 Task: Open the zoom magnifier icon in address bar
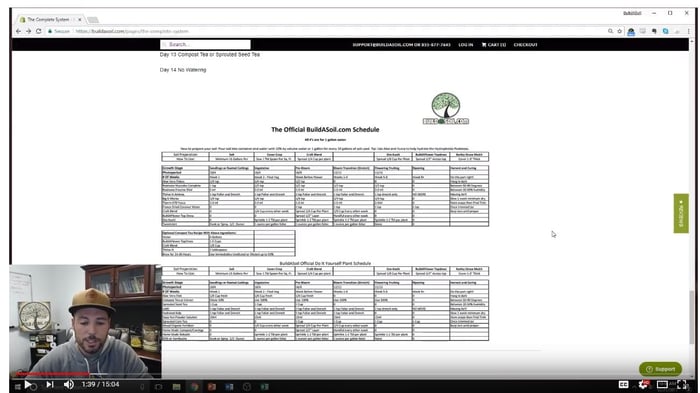tap(610, 31)
